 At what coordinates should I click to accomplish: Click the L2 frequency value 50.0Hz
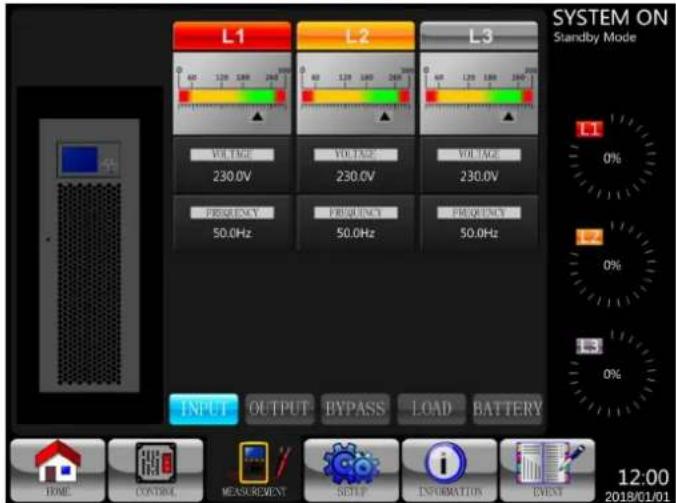(356, 233)
